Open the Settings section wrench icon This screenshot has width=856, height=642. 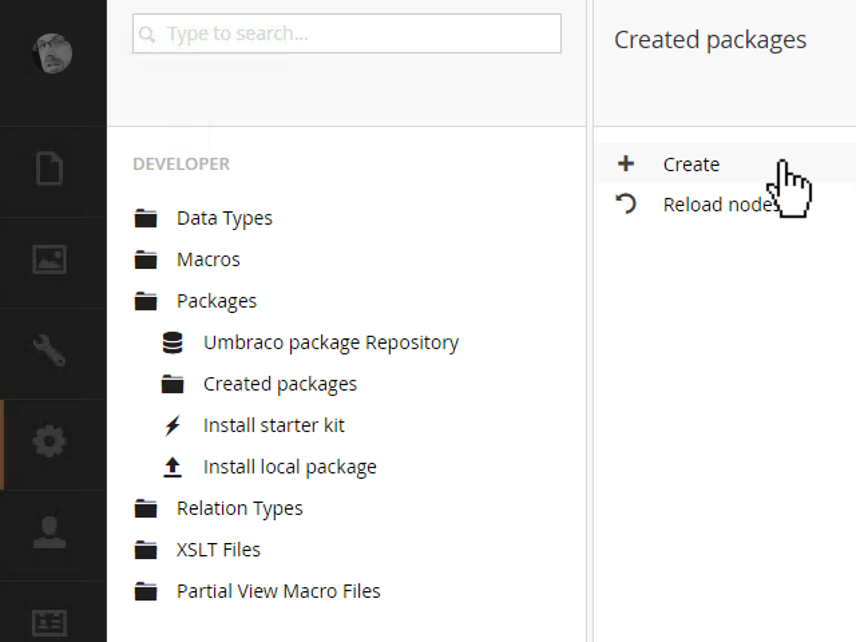50,351
